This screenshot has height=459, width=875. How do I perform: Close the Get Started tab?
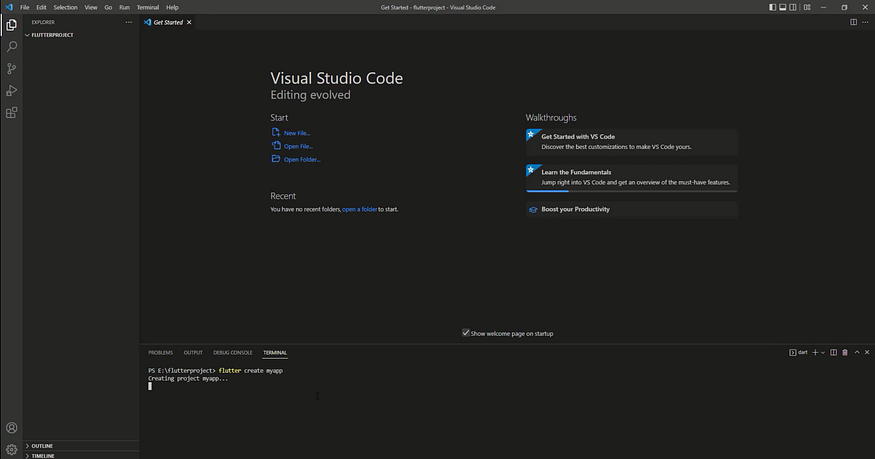coord(190,21)
